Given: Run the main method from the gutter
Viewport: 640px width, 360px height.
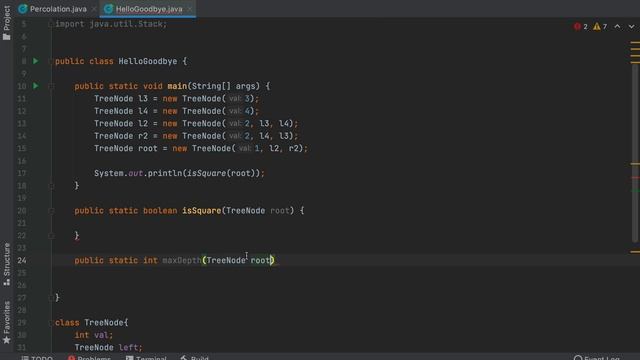Looking at the screenshot, I should pos(36,86).
